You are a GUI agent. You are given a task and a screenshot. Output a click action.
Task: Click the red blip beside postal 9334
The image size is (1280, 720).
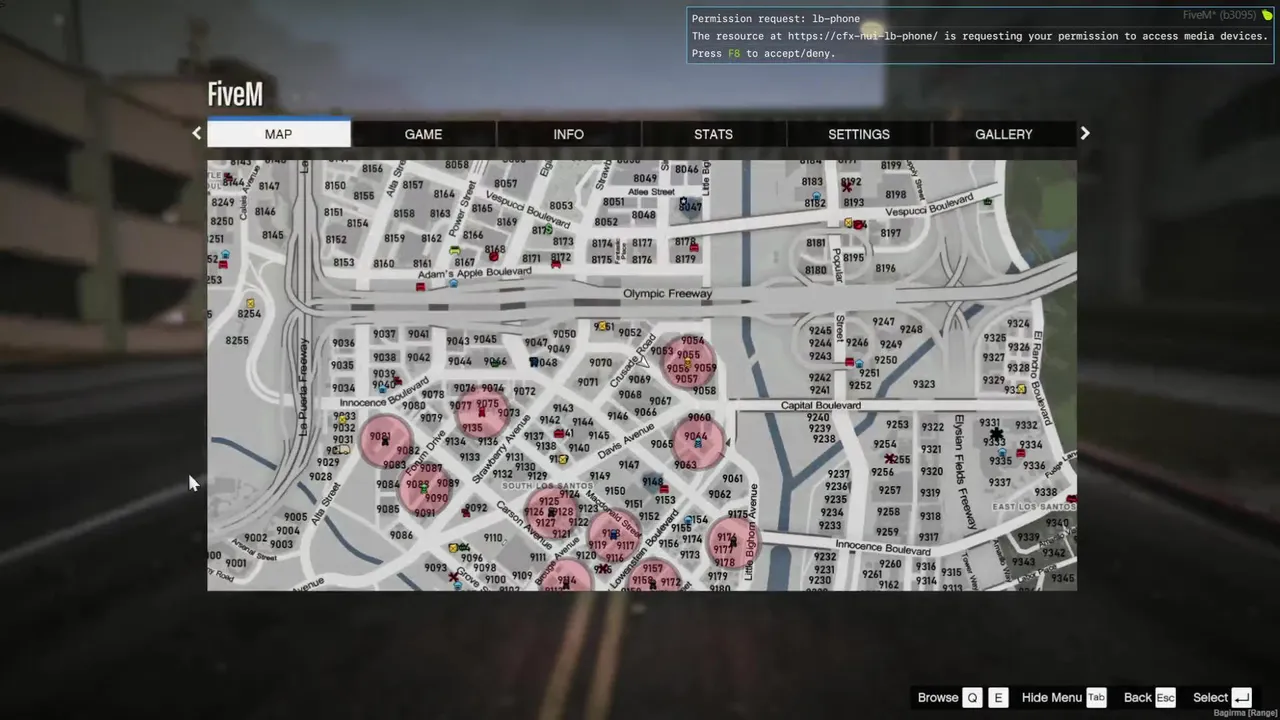pos(1020,454)
